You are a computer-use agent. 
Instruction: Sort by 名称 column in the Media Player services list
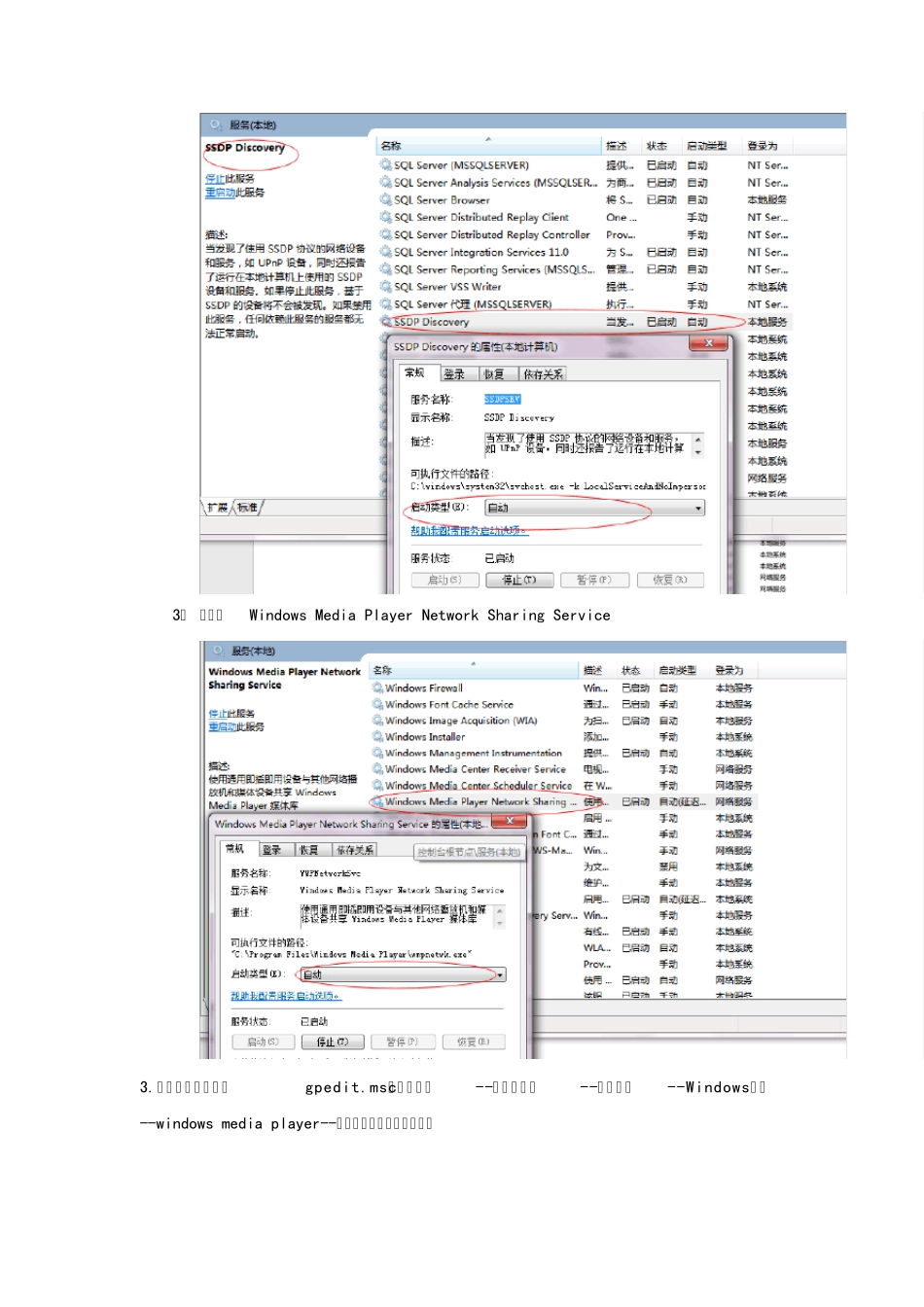474,670
